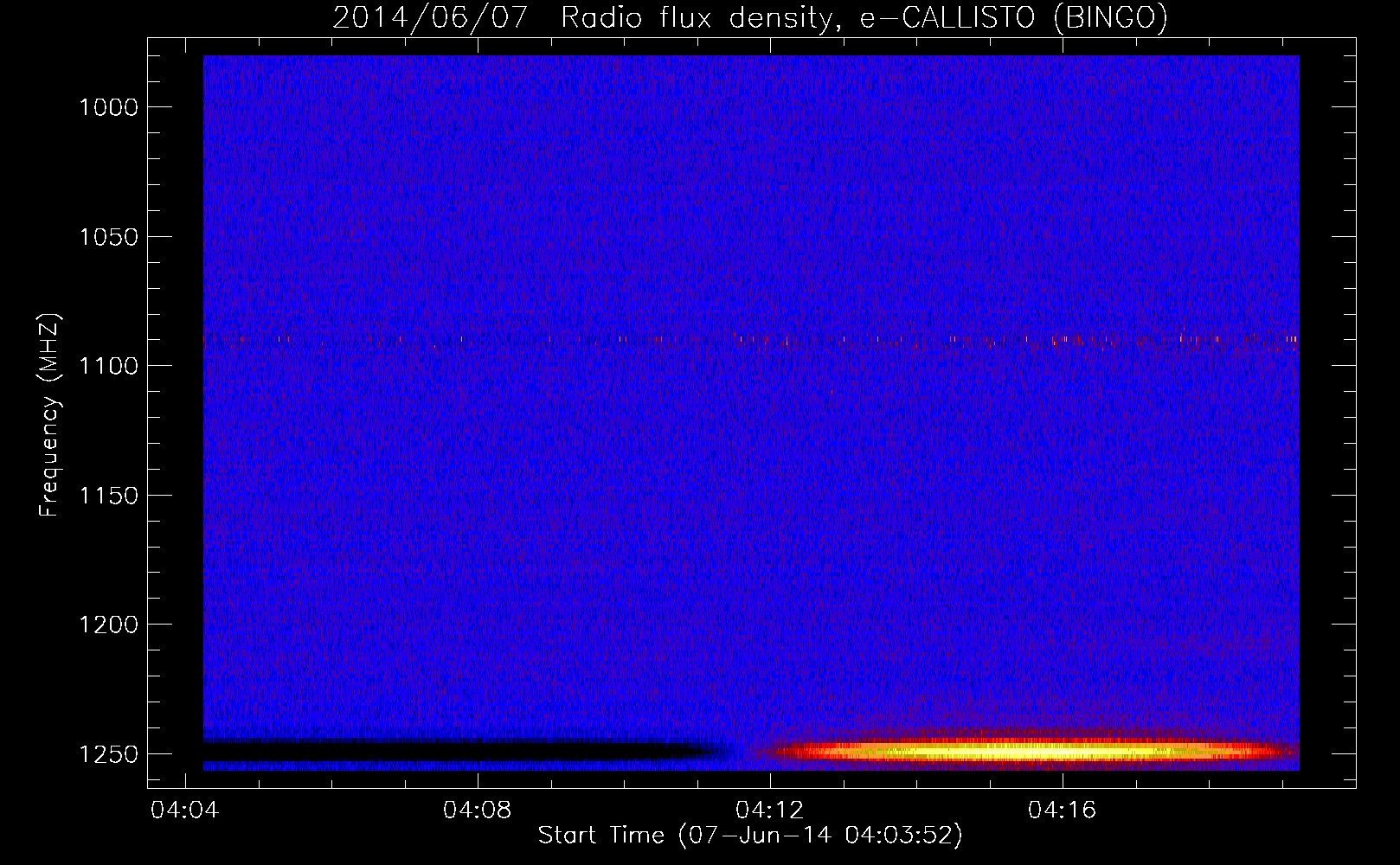The height and width of the screenshot is (865, 1400).
Task: Click the 04:08 time tick label
Action: 477,810
